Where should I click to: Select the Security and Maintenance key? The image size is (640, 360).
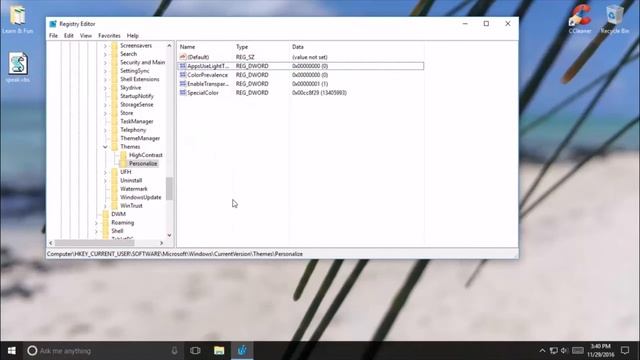(x=142, y=62)
